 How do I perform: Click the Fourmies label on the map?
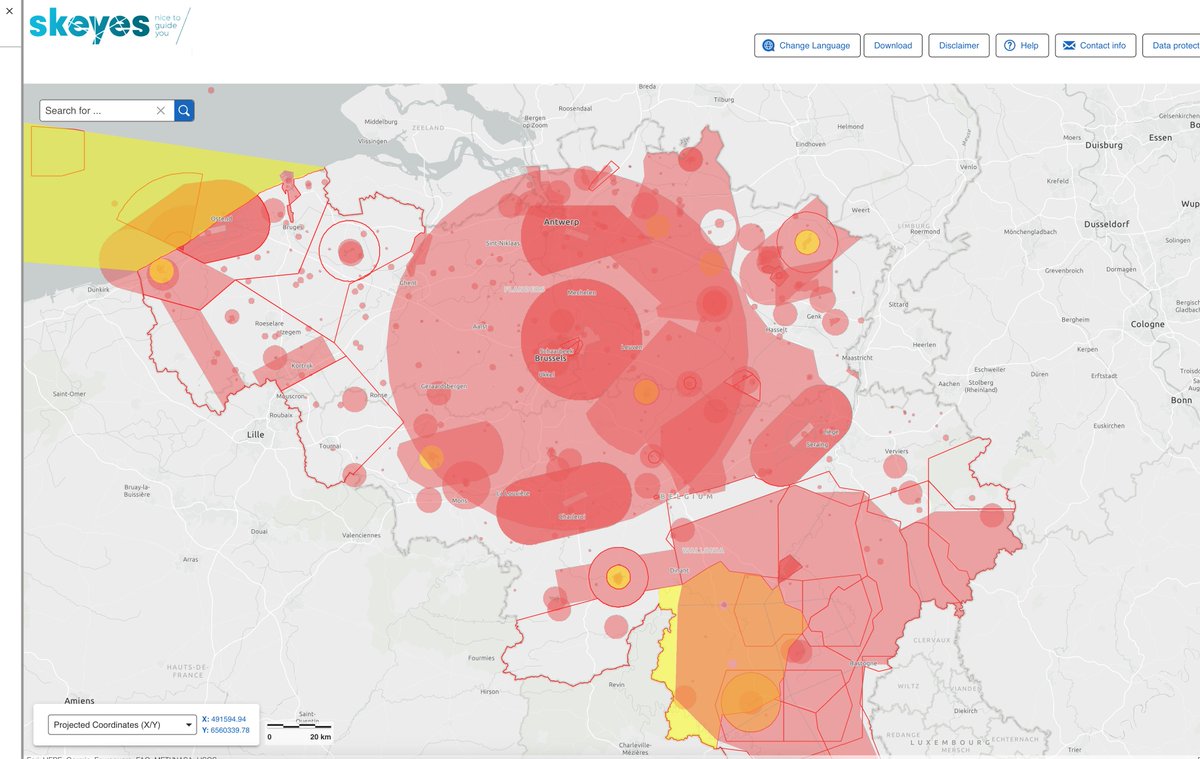[481, 658]
